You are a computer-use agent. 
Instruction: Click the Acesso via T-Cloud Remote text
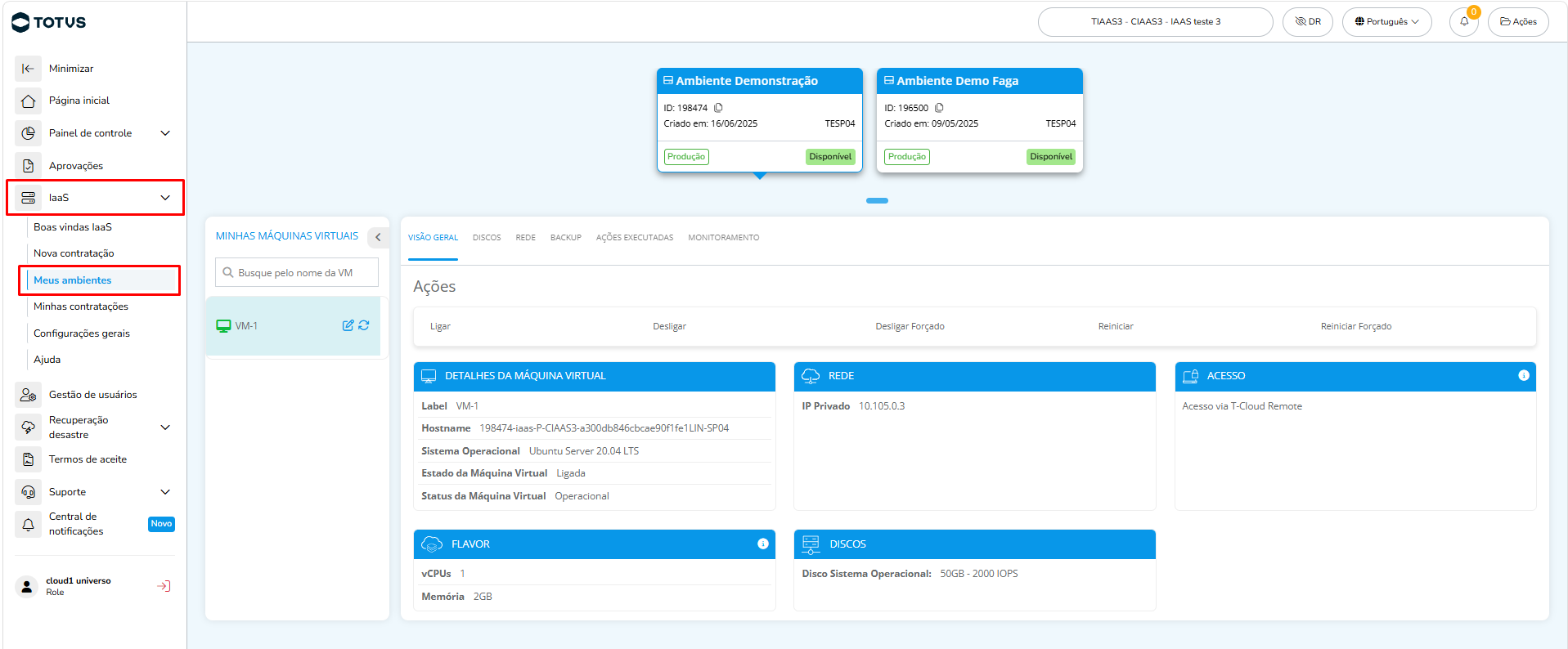tap(1242, 406)
